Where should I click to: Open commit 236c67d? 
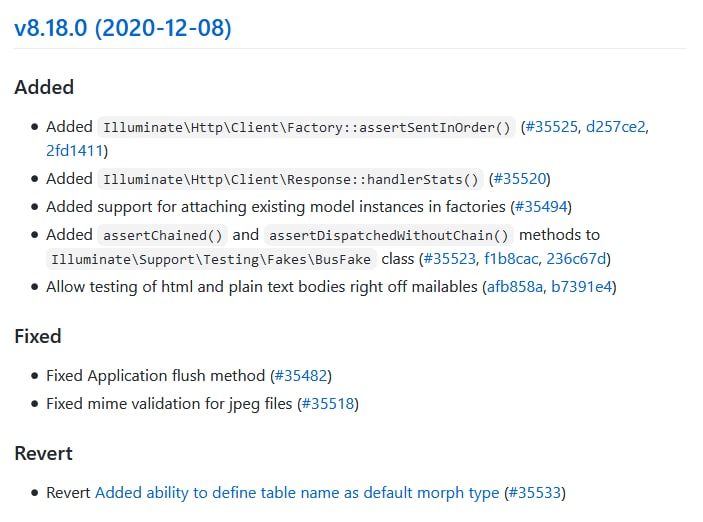click(576, 258)
